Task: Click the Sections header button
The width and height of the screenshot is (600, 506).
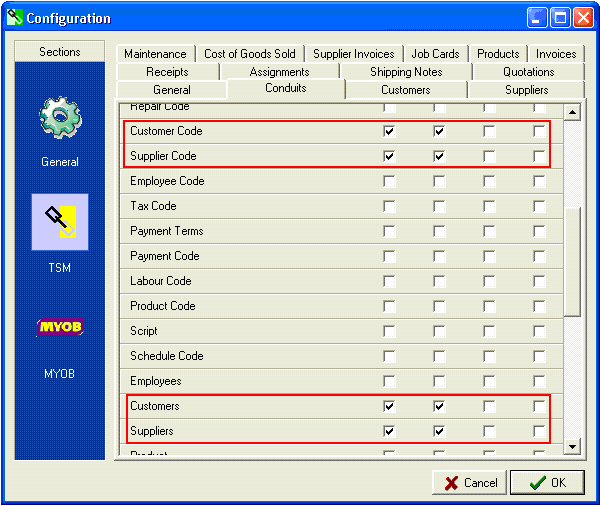Action: (x=60, y=52)
